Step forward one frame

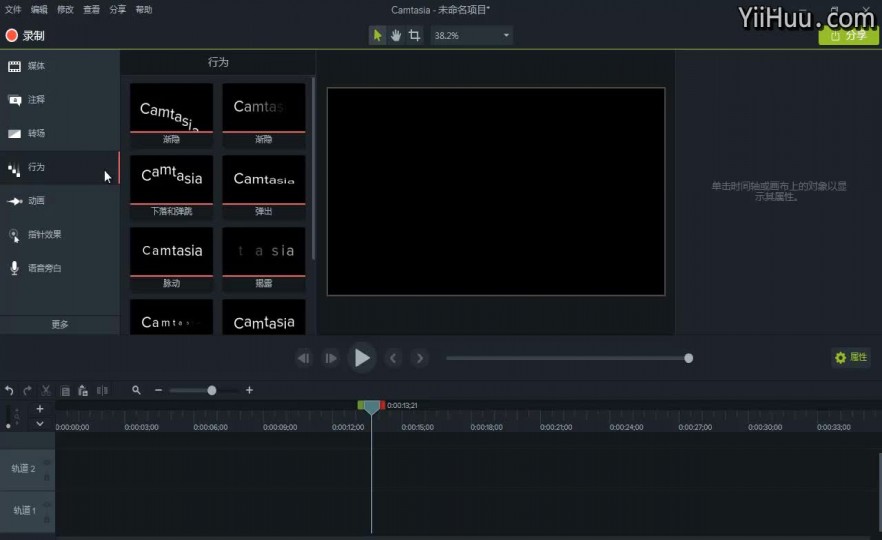point(331,358)
